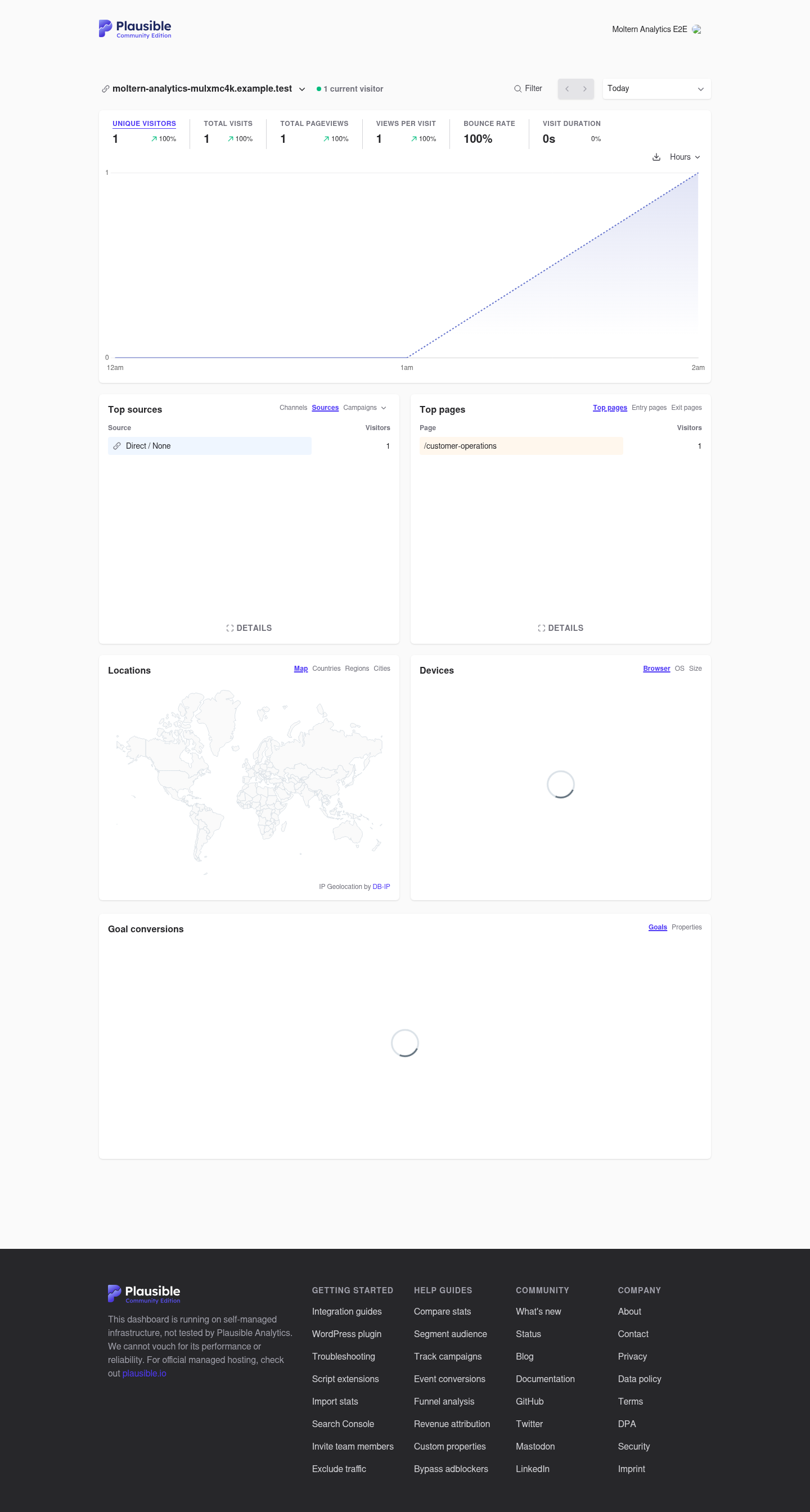Screen dimensions: 810x1512
Task: Show the Regions tab in Locations
Action: [357, 669]
